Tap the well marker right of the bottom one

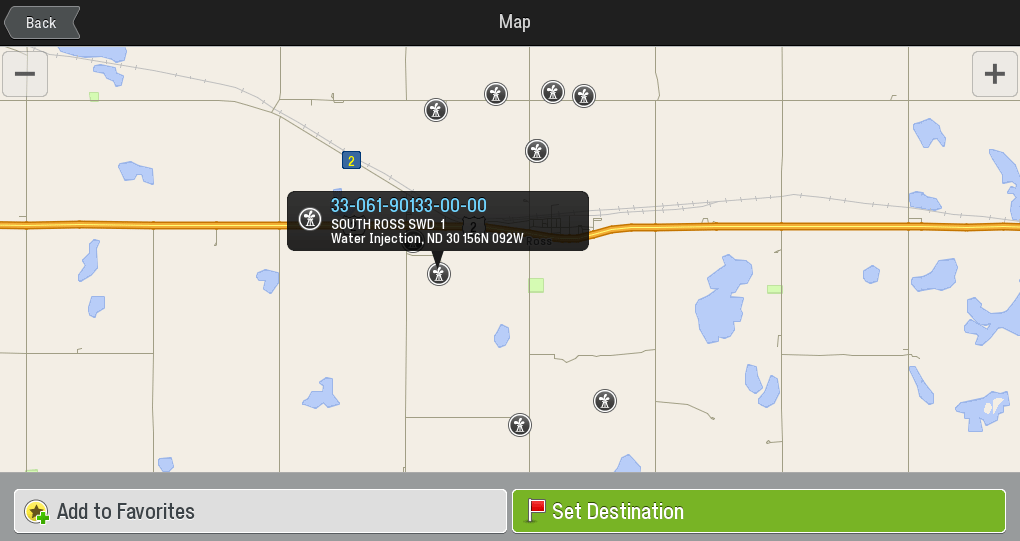pos(605,401)
